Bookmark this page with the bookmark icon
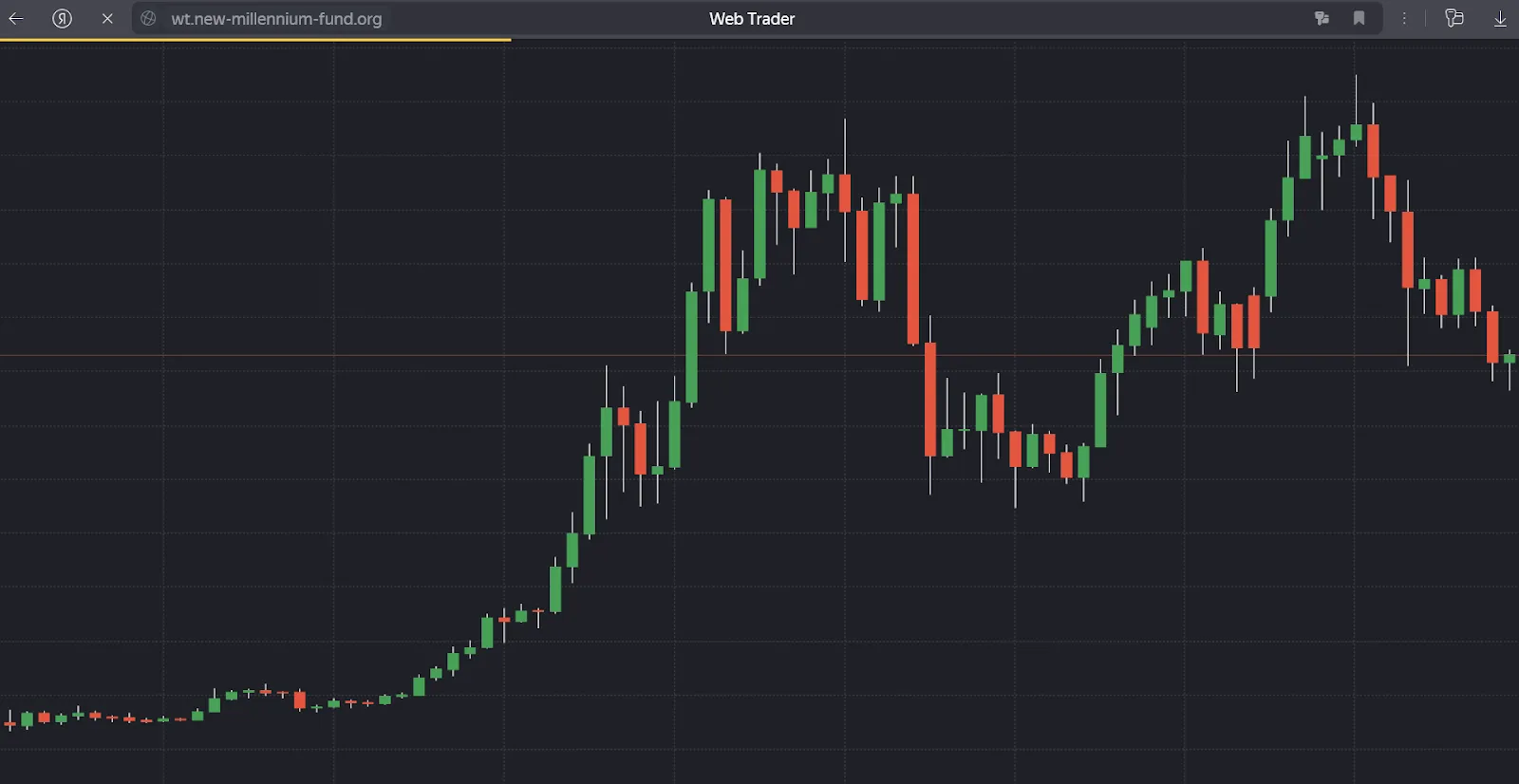 click(1359, 18)
